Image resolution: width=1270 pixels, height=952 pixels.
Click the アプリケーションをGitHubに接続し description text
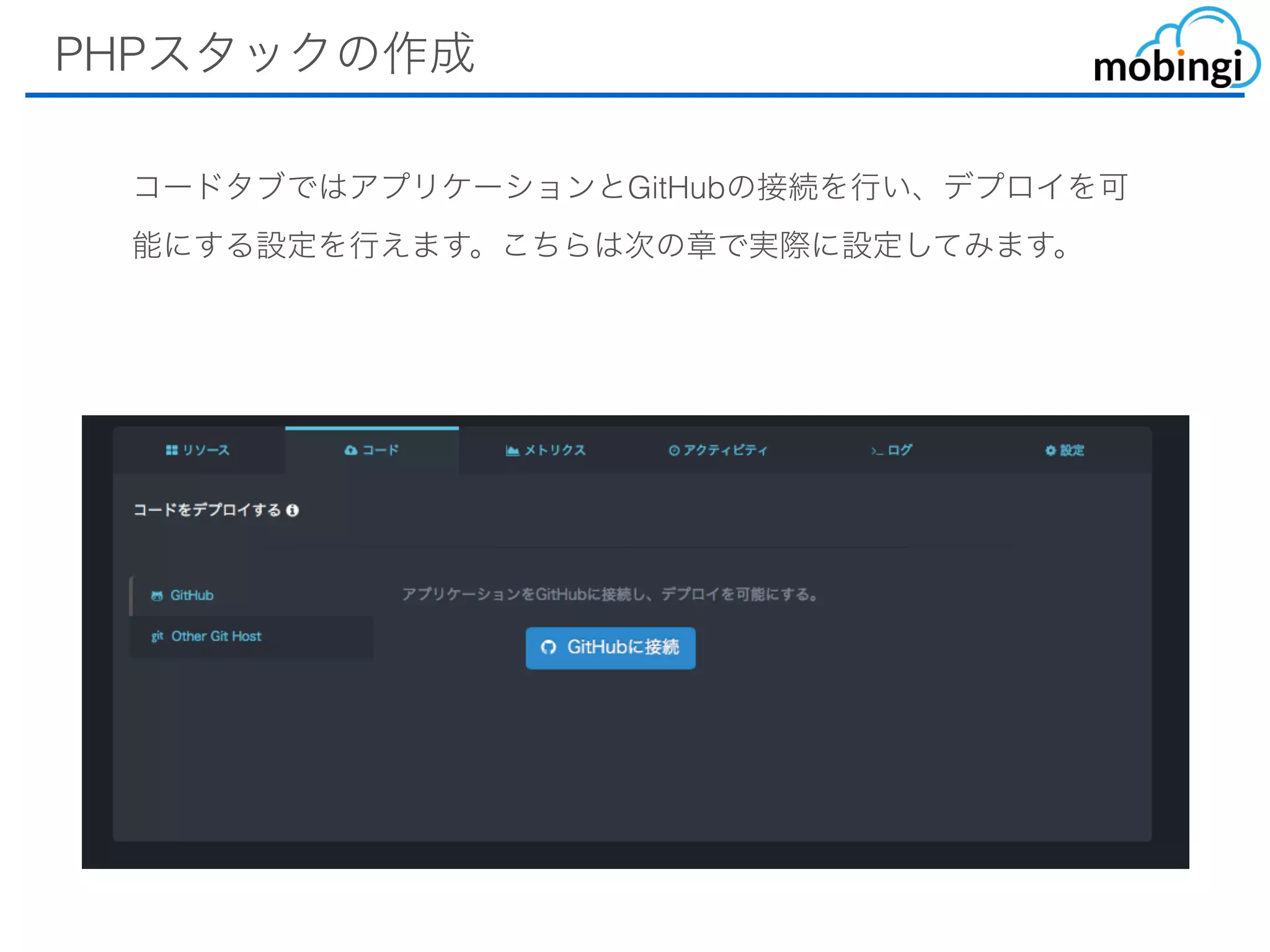point(610,594)
